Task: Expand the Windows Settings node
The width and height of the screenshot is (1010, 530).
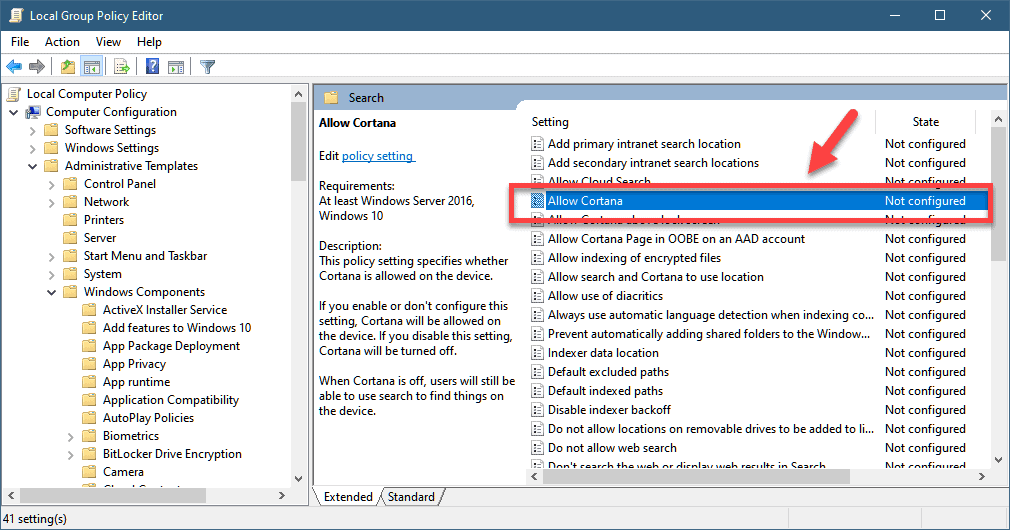Action: (32, 148)
